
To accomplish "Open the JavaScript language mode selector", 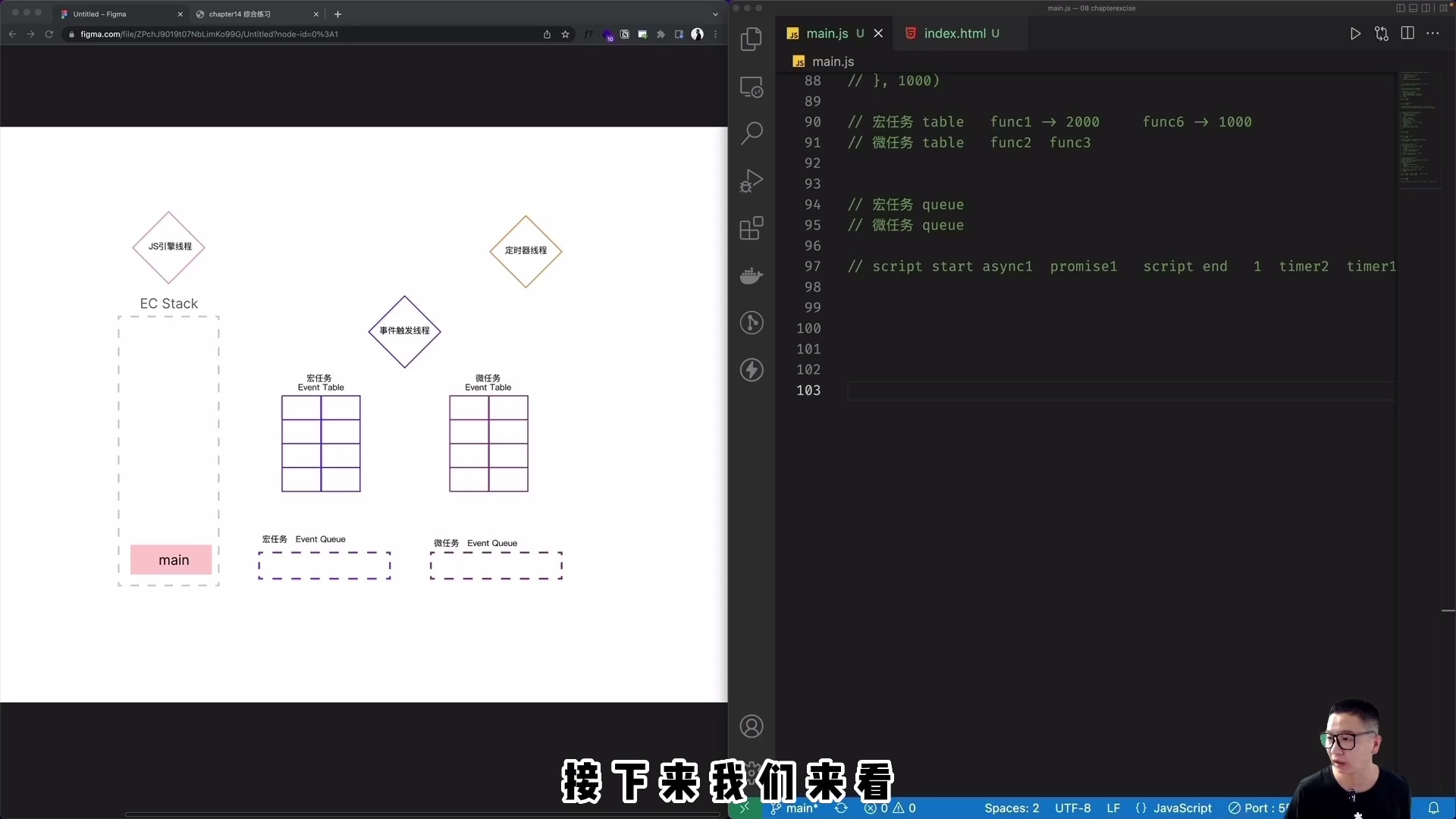I will (1182, 808).
